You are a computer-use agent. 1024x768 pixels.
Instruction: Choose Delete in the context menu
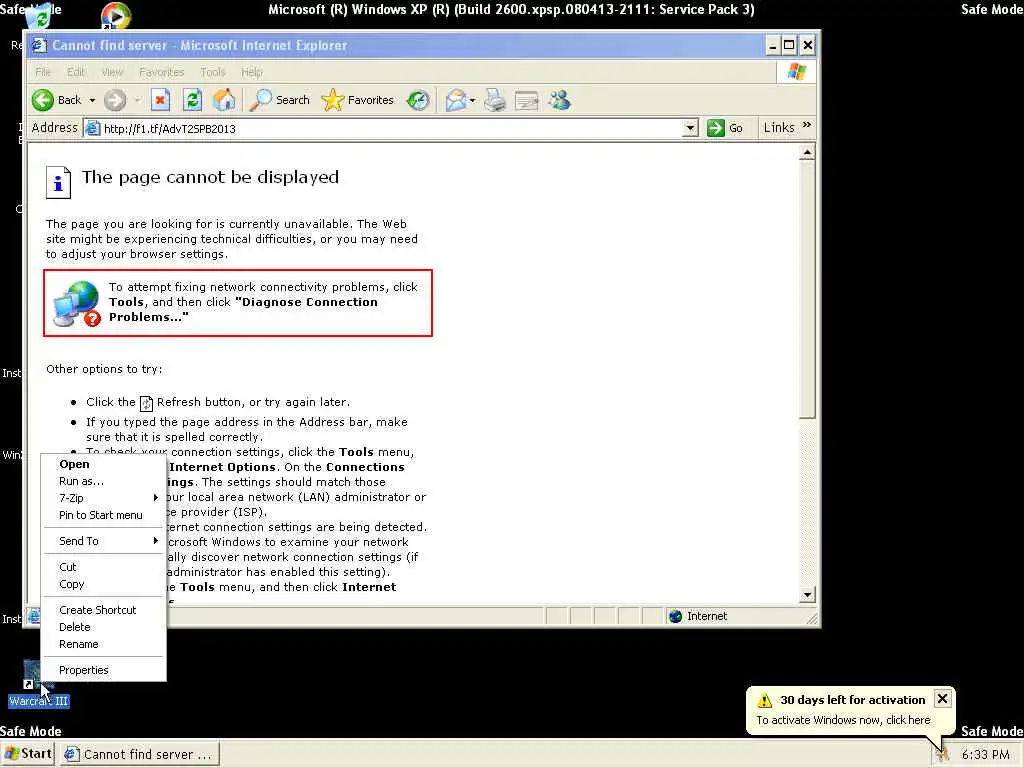coord(103,627)
